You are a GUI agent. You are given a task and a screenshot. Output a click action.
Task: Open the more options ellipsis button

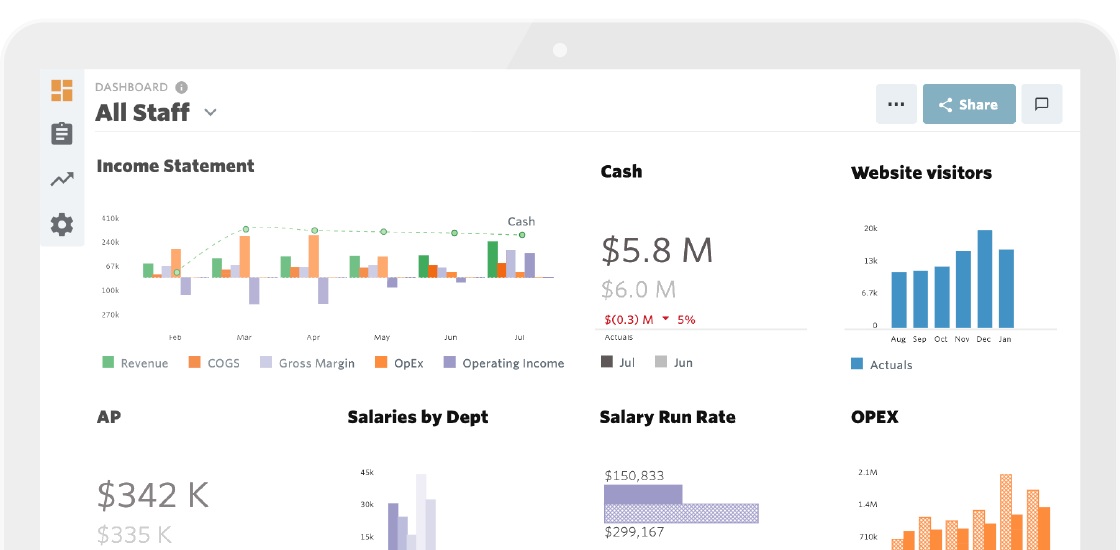896,104
